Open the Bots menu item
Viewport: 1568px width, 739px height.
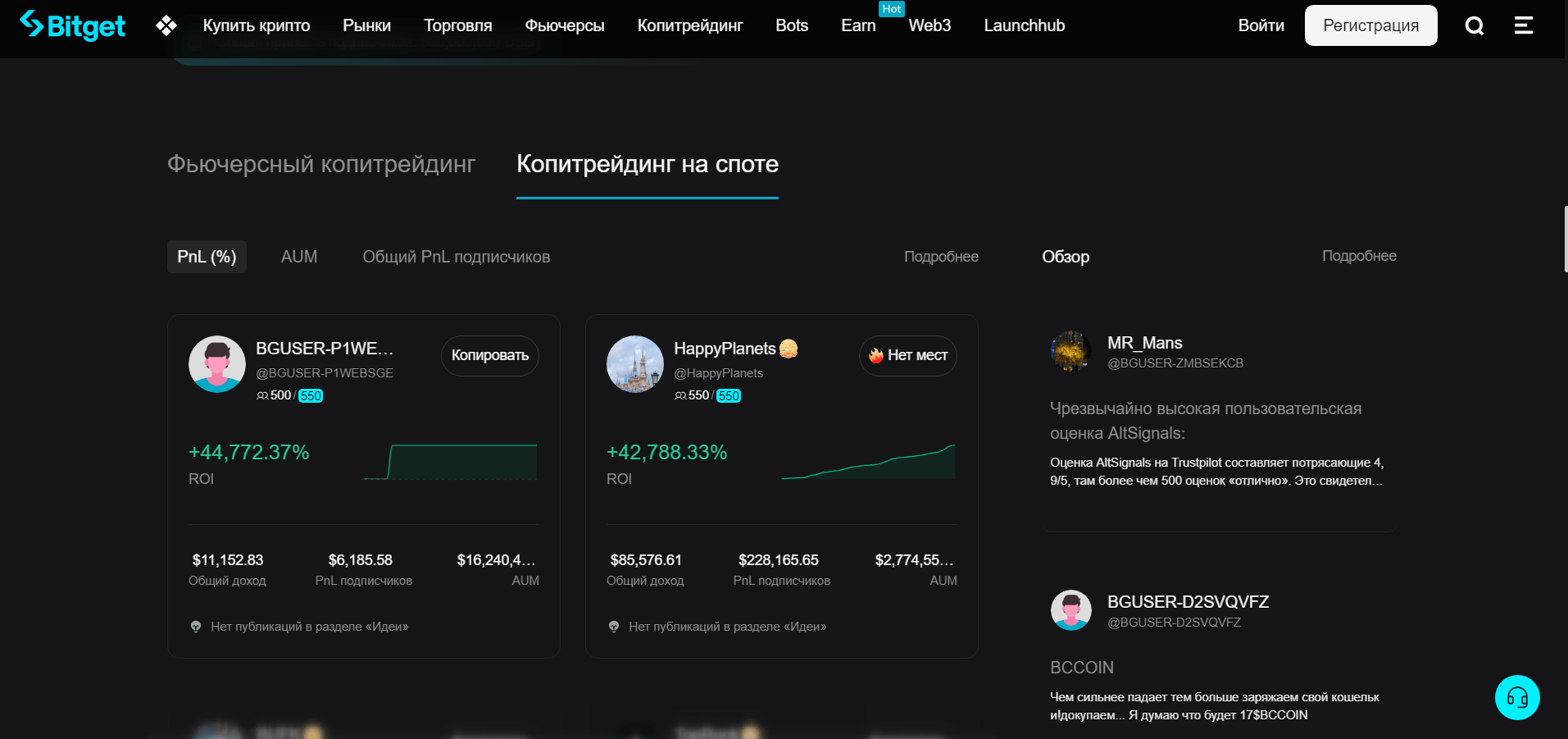point(792,25)
